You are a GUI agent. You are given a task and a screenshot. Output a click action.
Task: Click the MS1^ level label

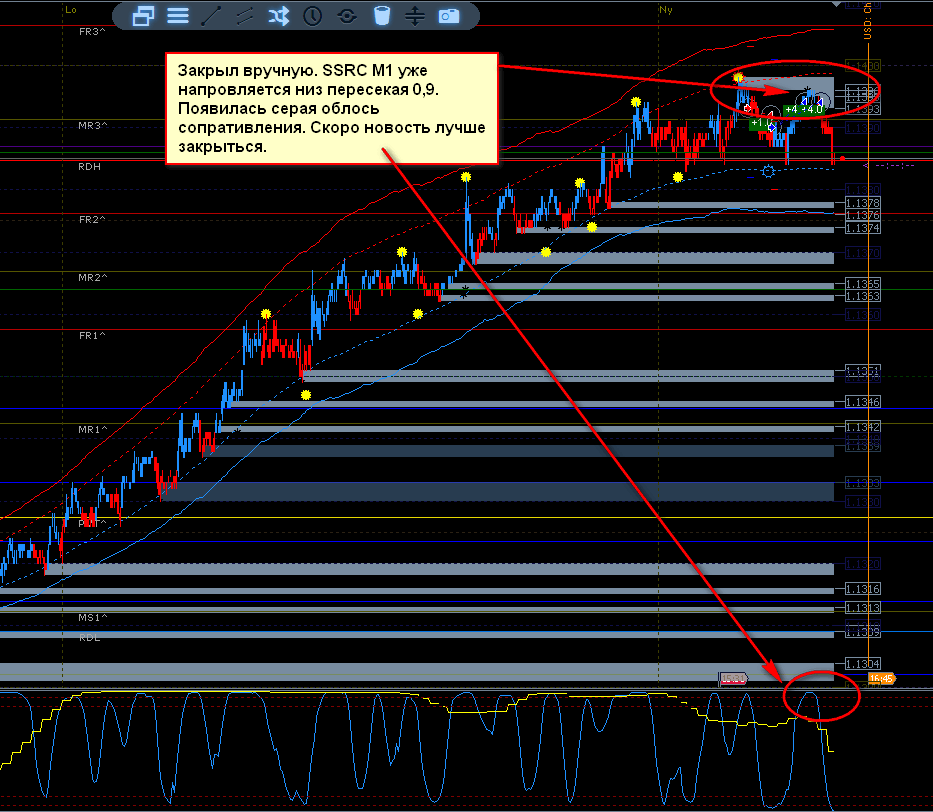pos(93,617)
